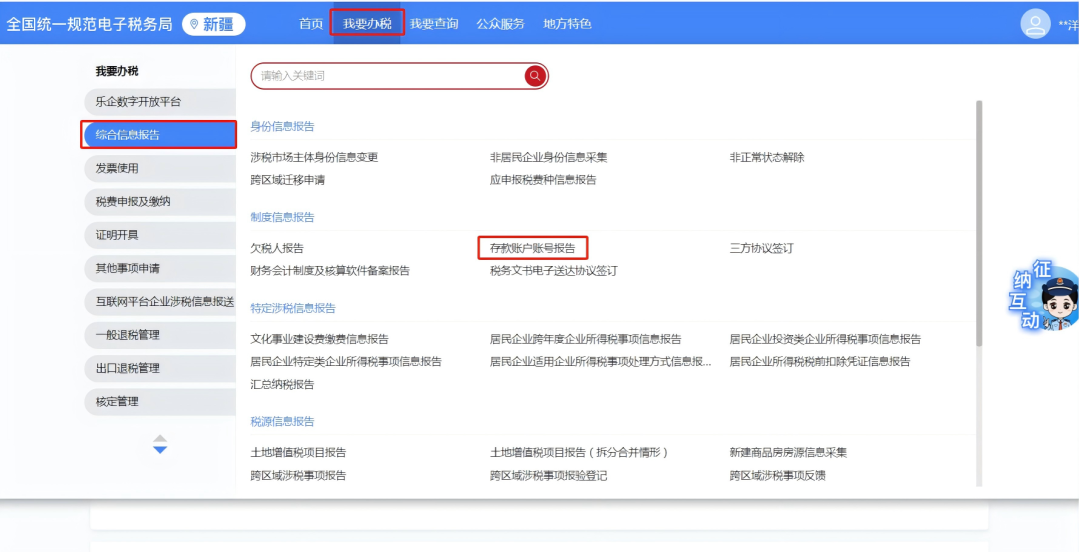Viewport: 1080px width, 552px height.
Task: Open 税务文书电子送达协议签订 link
Action: coord(554,271)
